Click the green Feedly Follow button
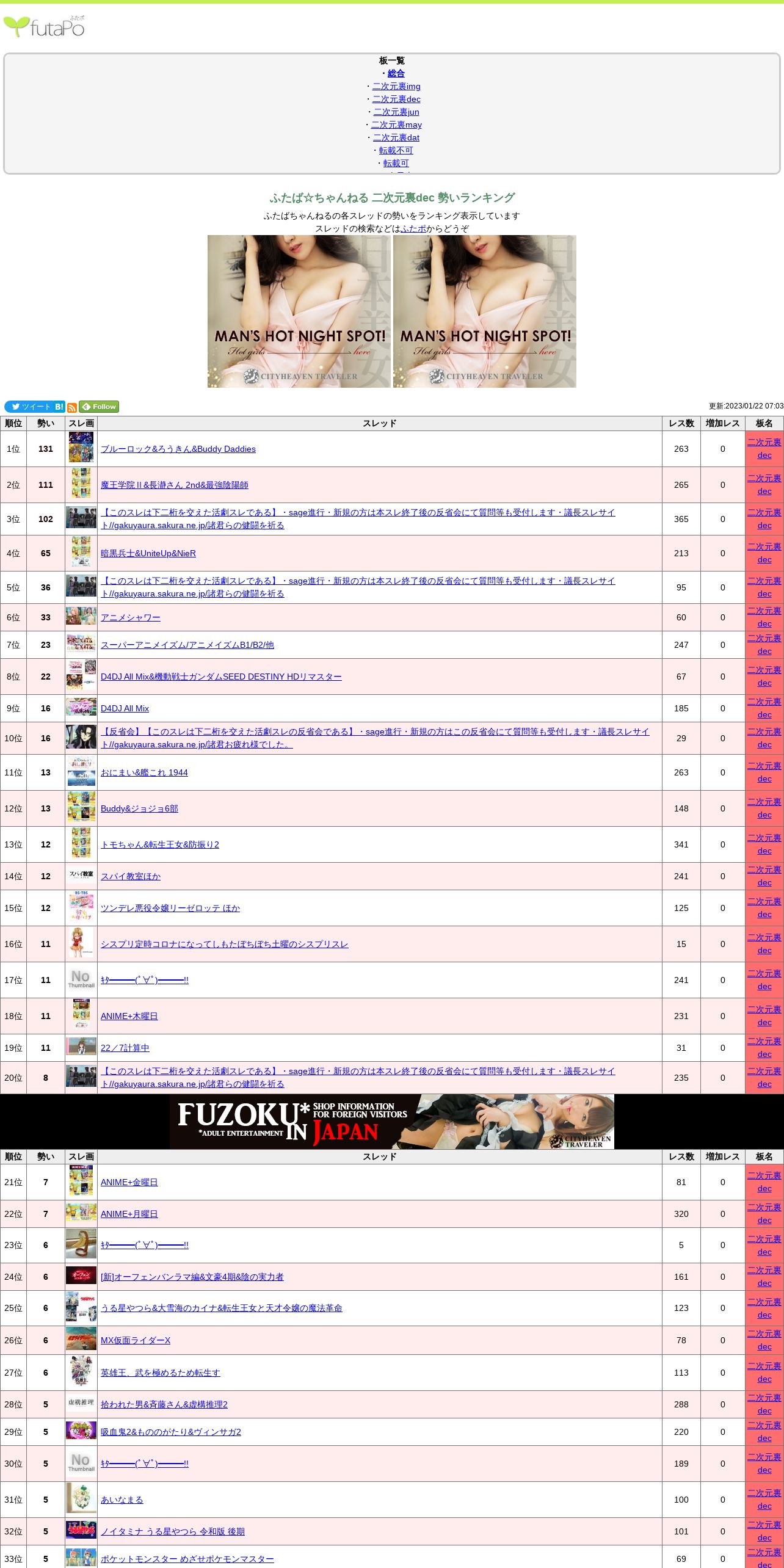The width and height of the screenshot is (784, 1568). pyautogui.click(x=99, y=407)
